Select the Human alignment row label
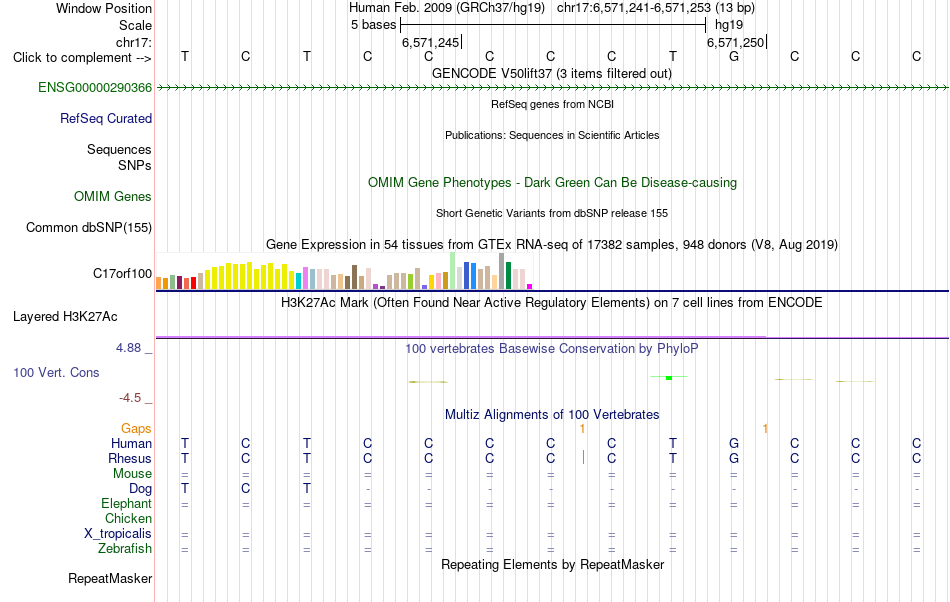950x602 pixels. [131, 444]
